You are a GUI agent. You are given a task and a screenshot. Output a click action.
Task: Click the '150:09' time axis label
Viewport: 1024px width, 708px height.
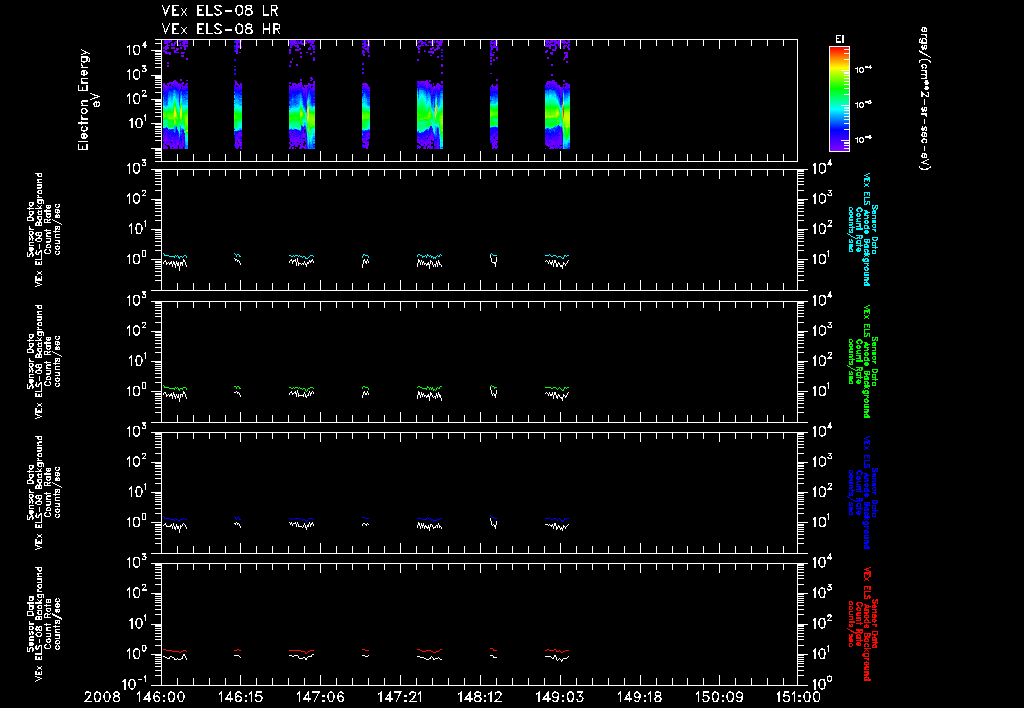718,697
